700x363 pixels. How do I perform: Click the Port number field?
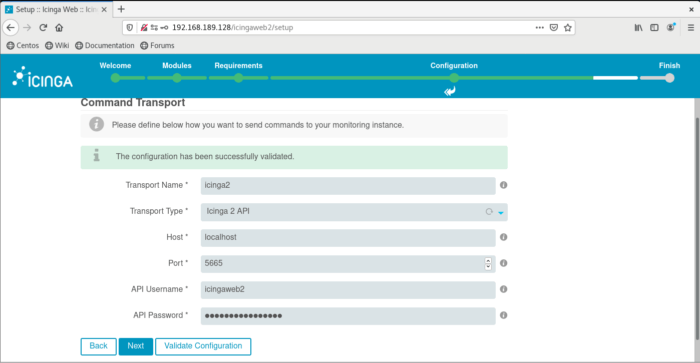tap(348, 263)
